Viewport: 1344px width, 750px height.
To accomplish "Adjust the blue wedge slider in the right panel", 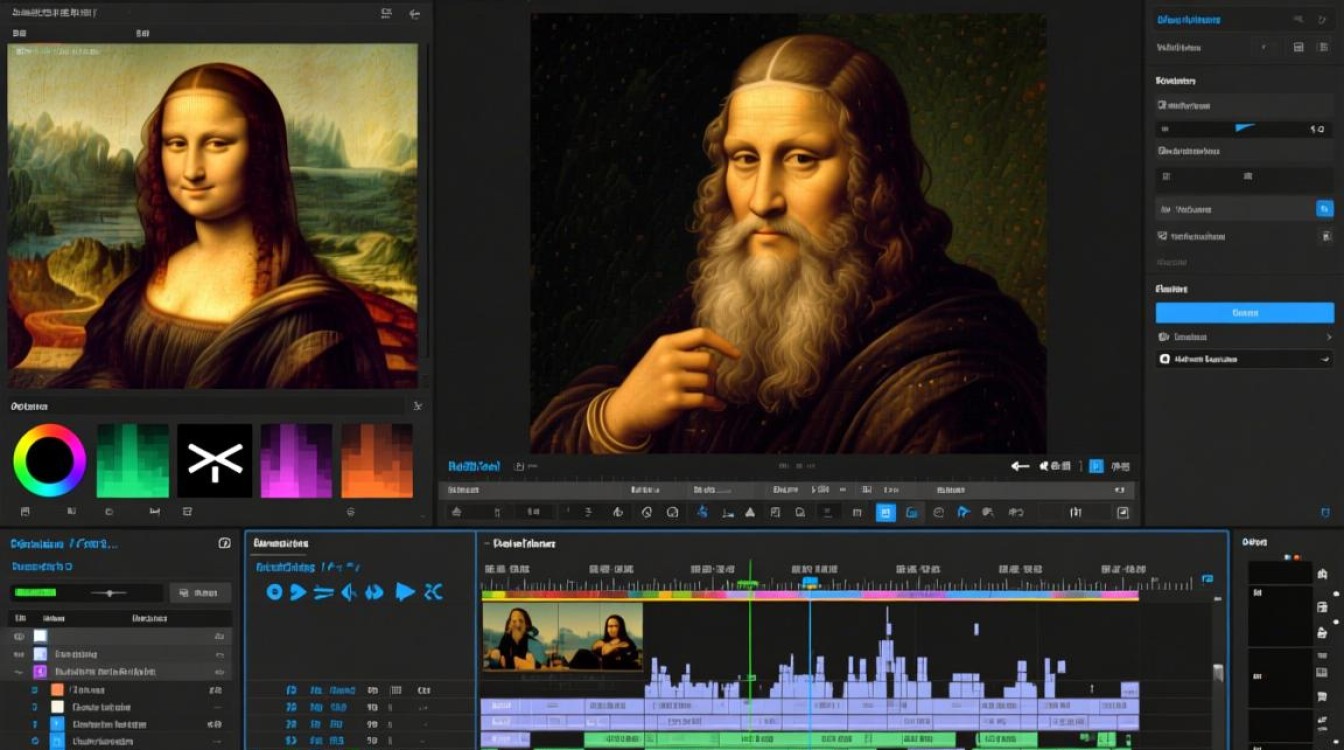I will point(1243,128).
